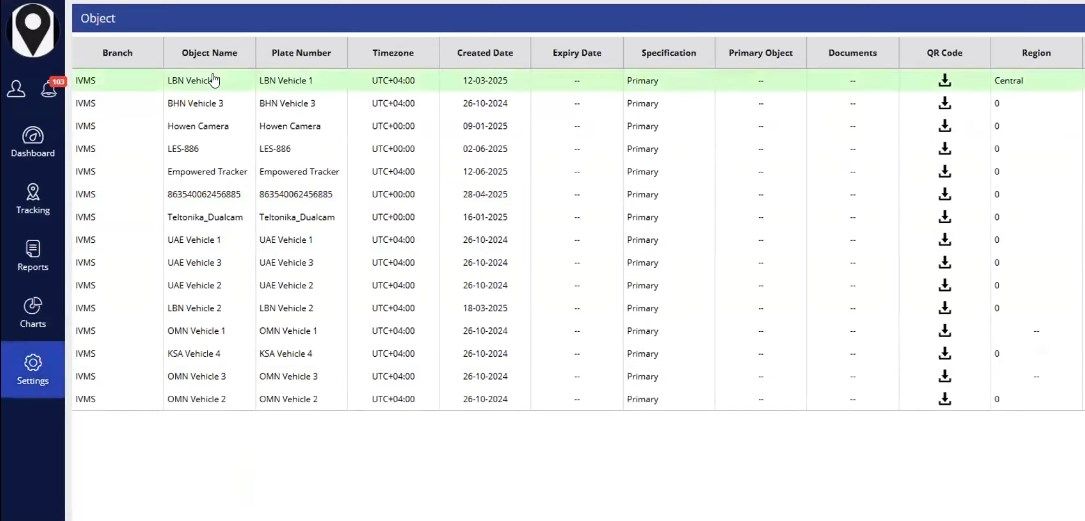Viewport: 1085px width, 521px height.
Task: Click the Region column header
Action: point(1037,53)
